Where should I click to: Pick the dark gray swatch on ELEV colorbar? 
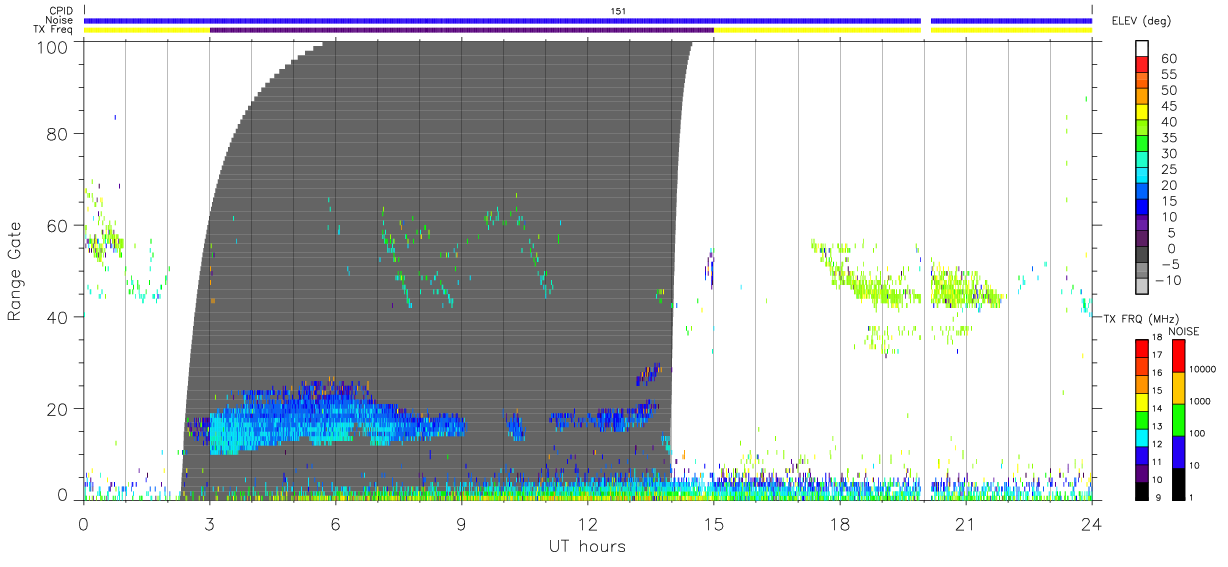point(1143,256)
